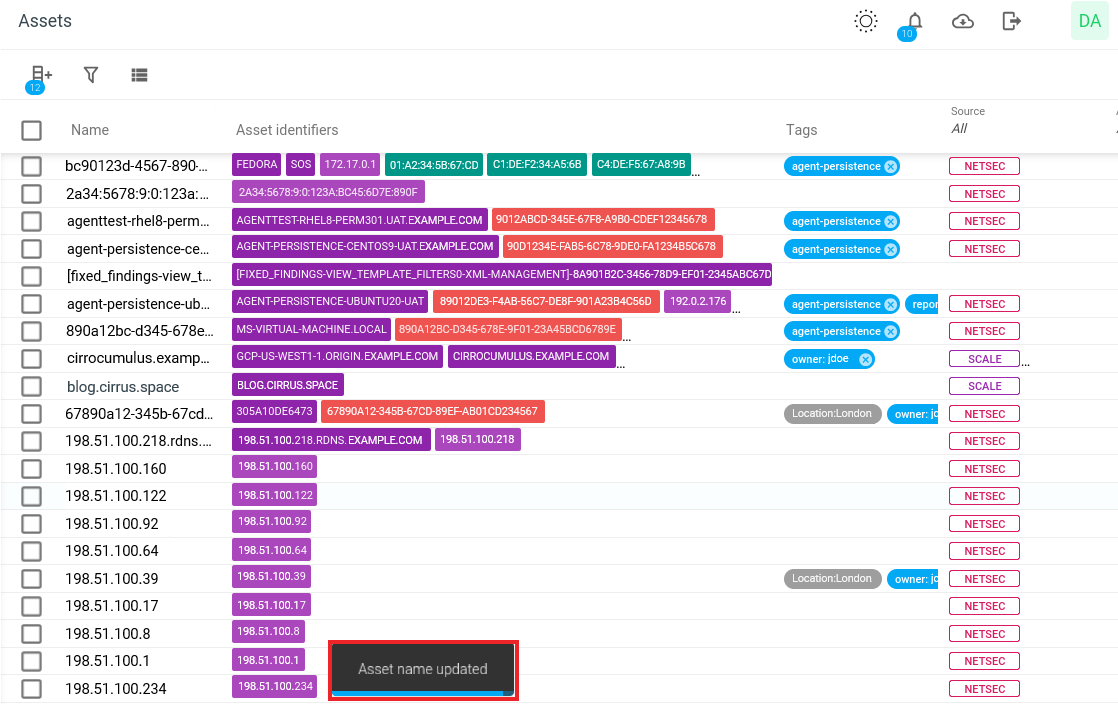Open the DA user avatar menu
The width and height of the screenshot is (1118, 704).
click(1089, 21)
